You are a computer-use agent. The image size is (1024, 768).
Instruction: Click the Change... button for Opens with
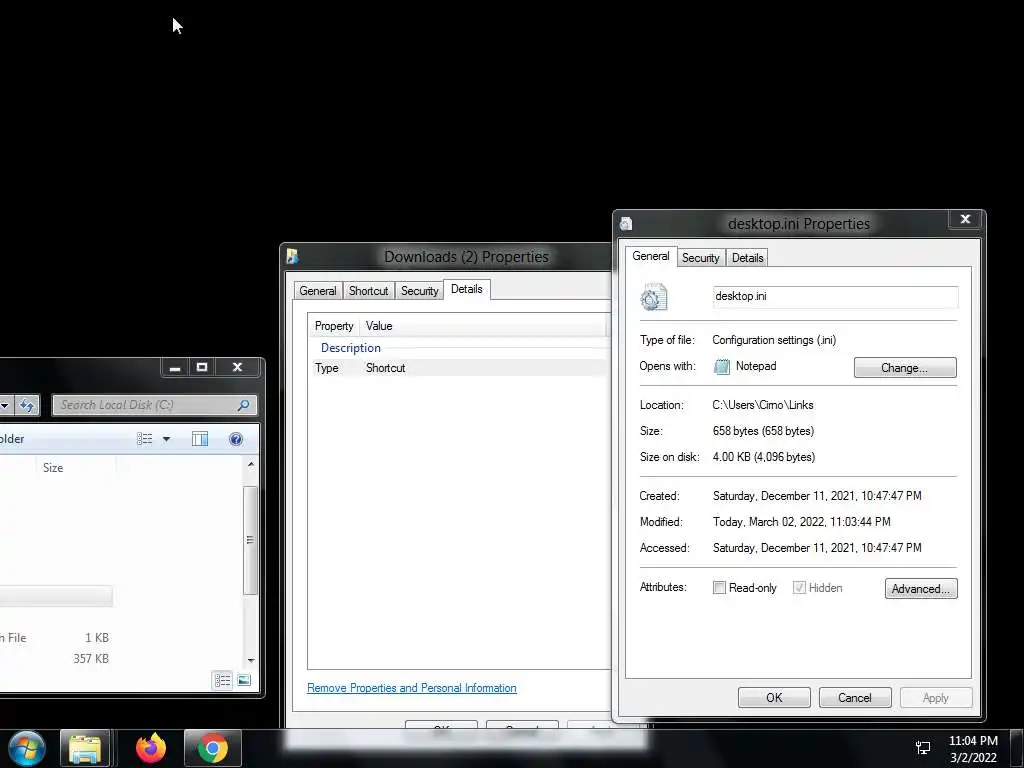click(904, 368)
